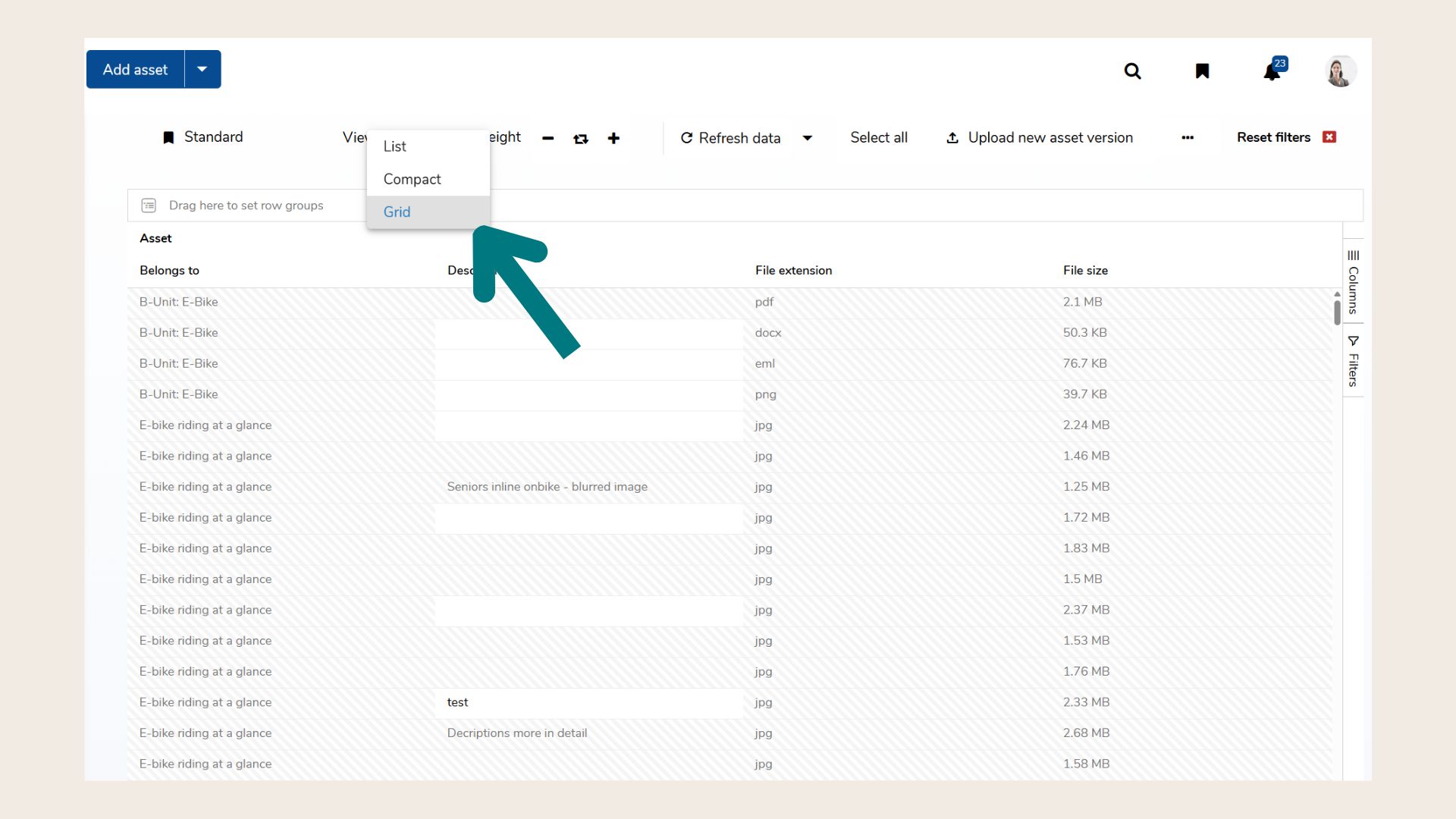This screenshot has width=1456, height=819.
Task: Click the Add asset button
Action: pyautogui.click(x=136, y=69)
